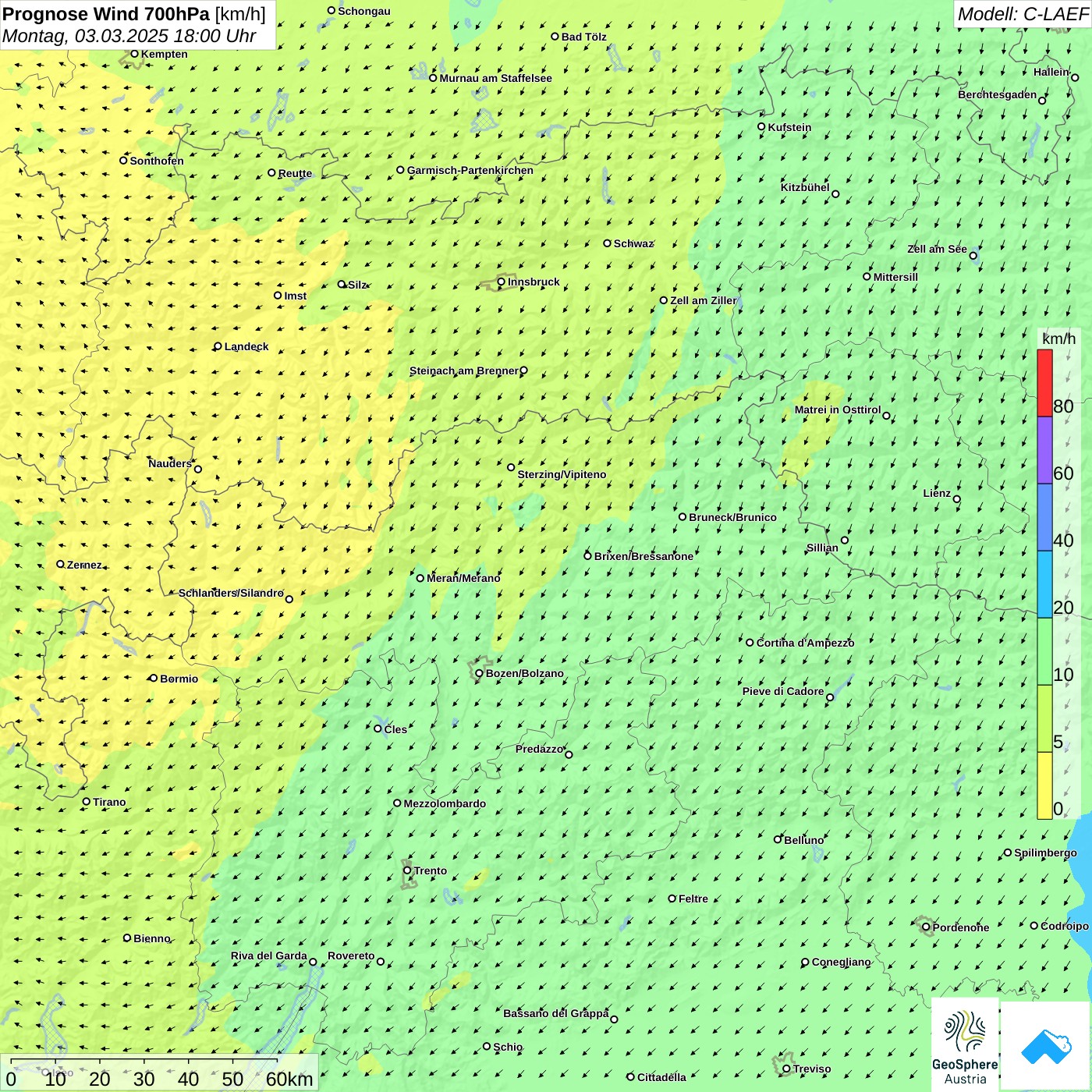1092x1092 pixels.
Task: Click the green 10 km/h legend color
Action: 1044,651
